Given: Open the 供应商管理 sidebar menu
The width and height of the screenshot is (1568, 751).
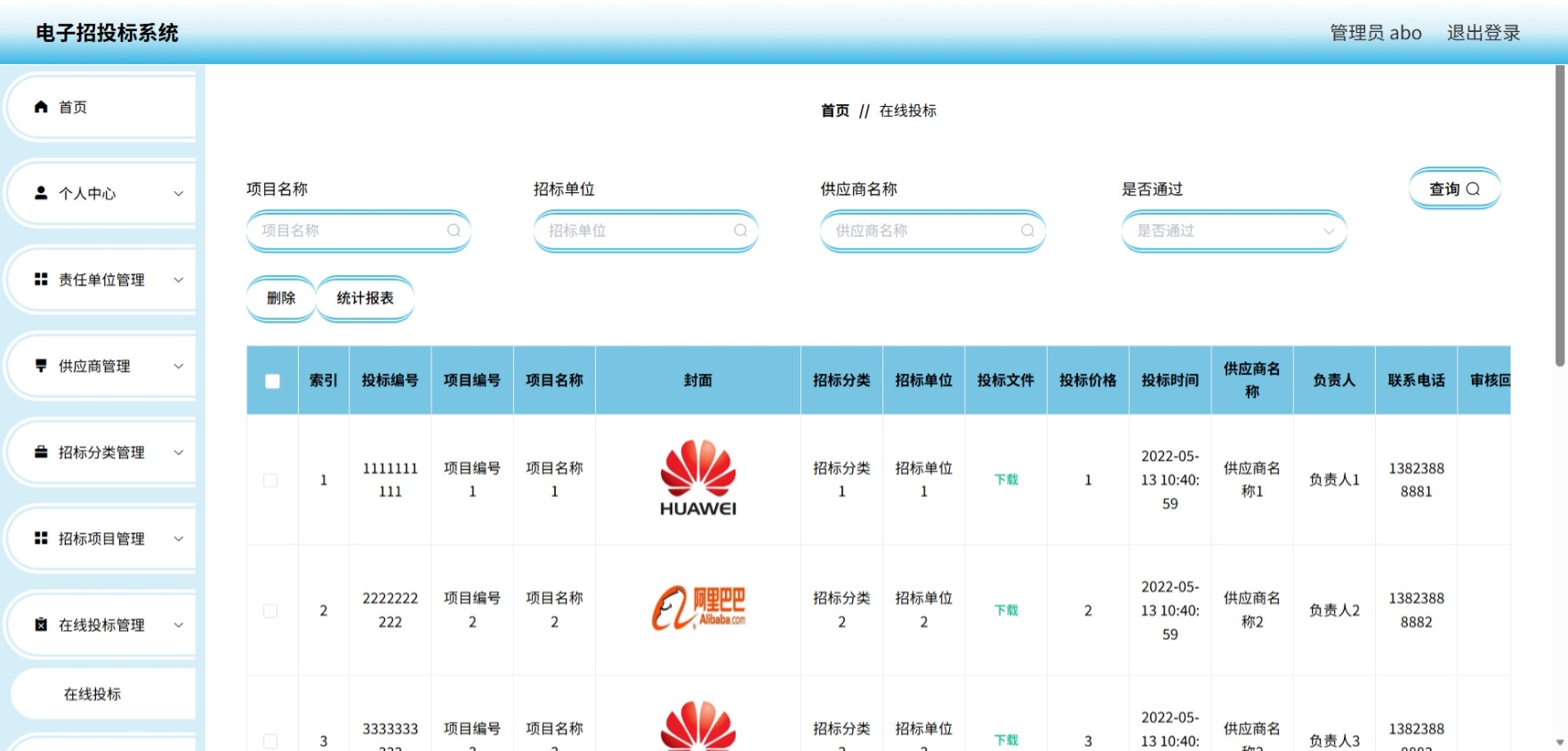Looking at the screenshot, I should coord(101,366).
